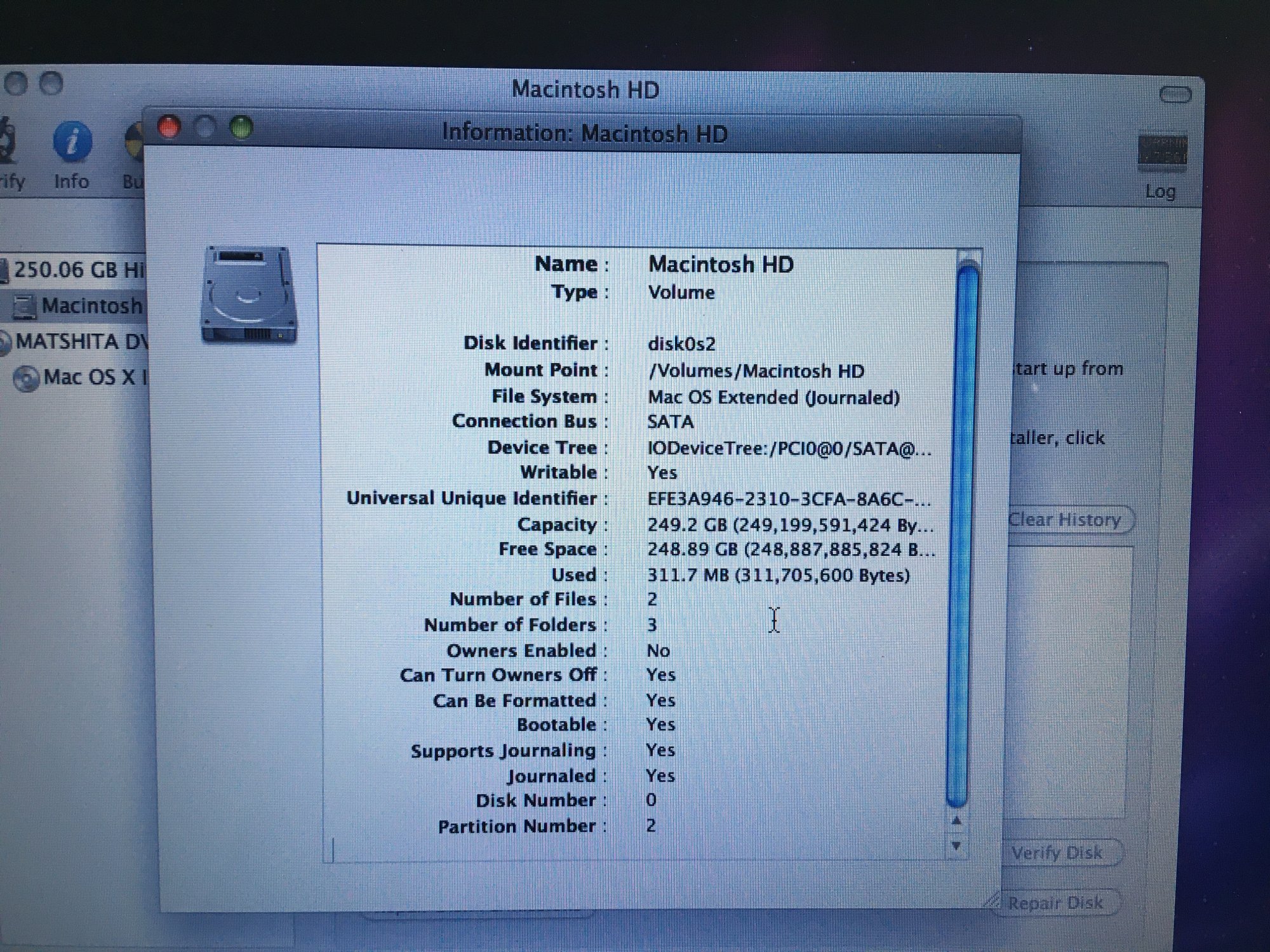Viewport: 1270px width, 952px height.
Task: Click the Info toolbar icon
Action: (x=72, y=142)
